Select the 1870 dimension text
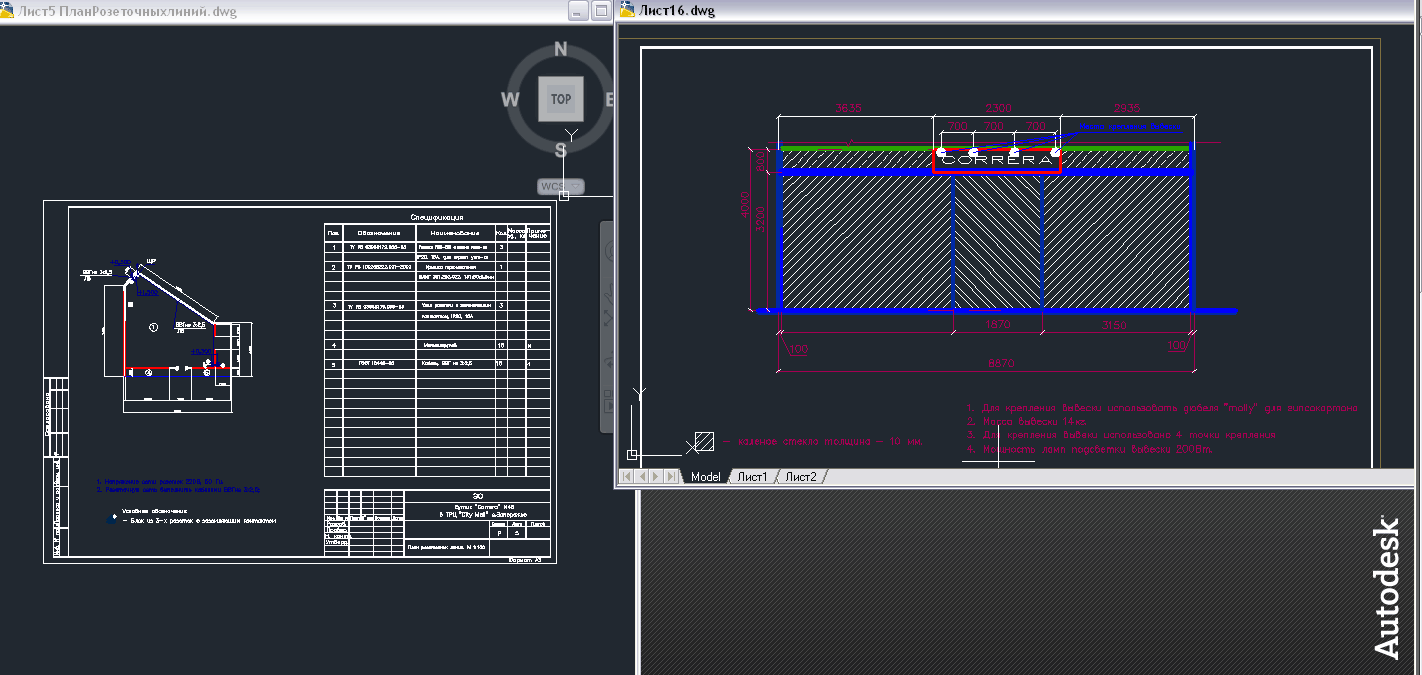The image size is (1422, 675). [997, 325]
